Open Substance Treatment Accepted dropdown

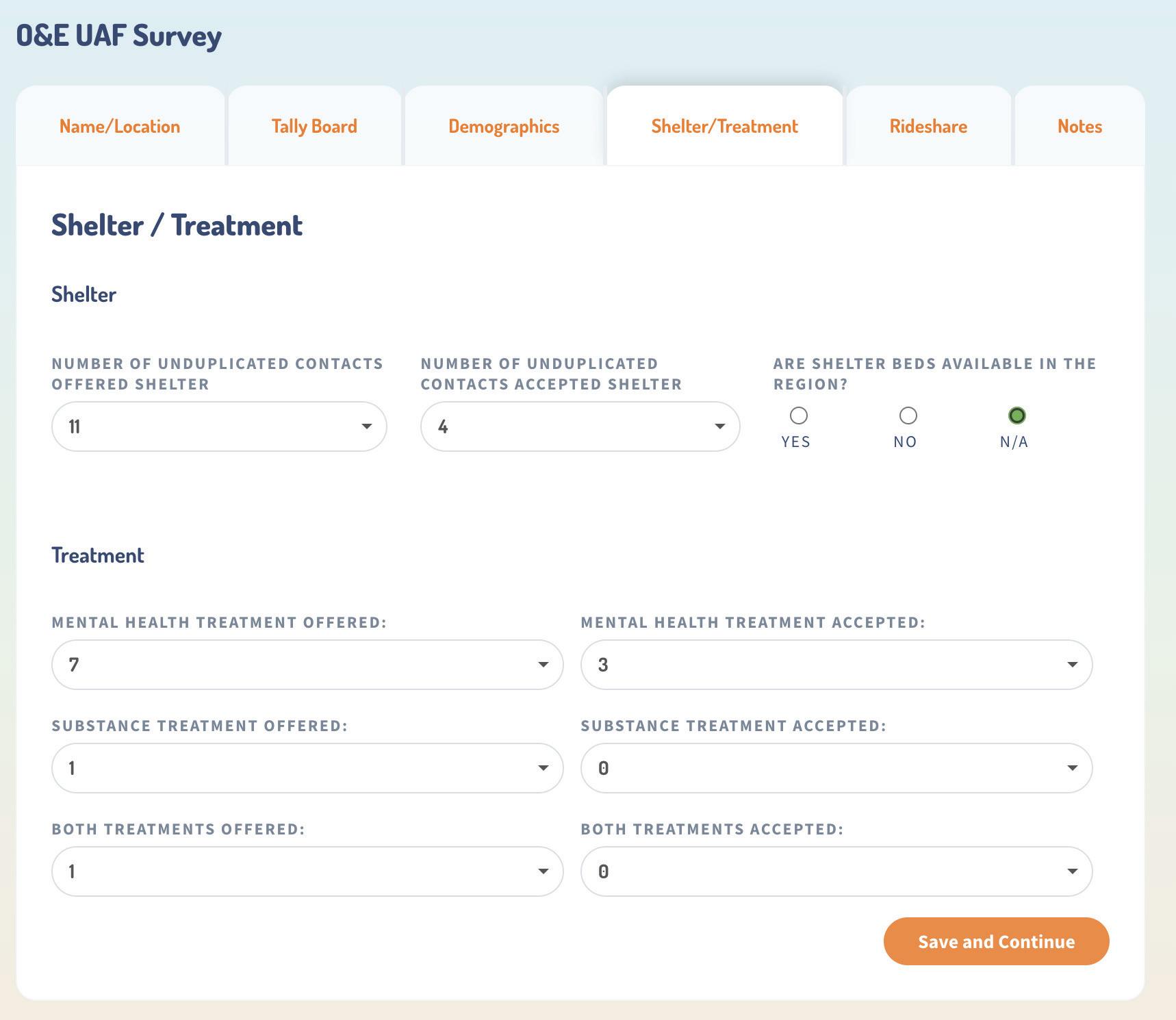coord(836,768)
